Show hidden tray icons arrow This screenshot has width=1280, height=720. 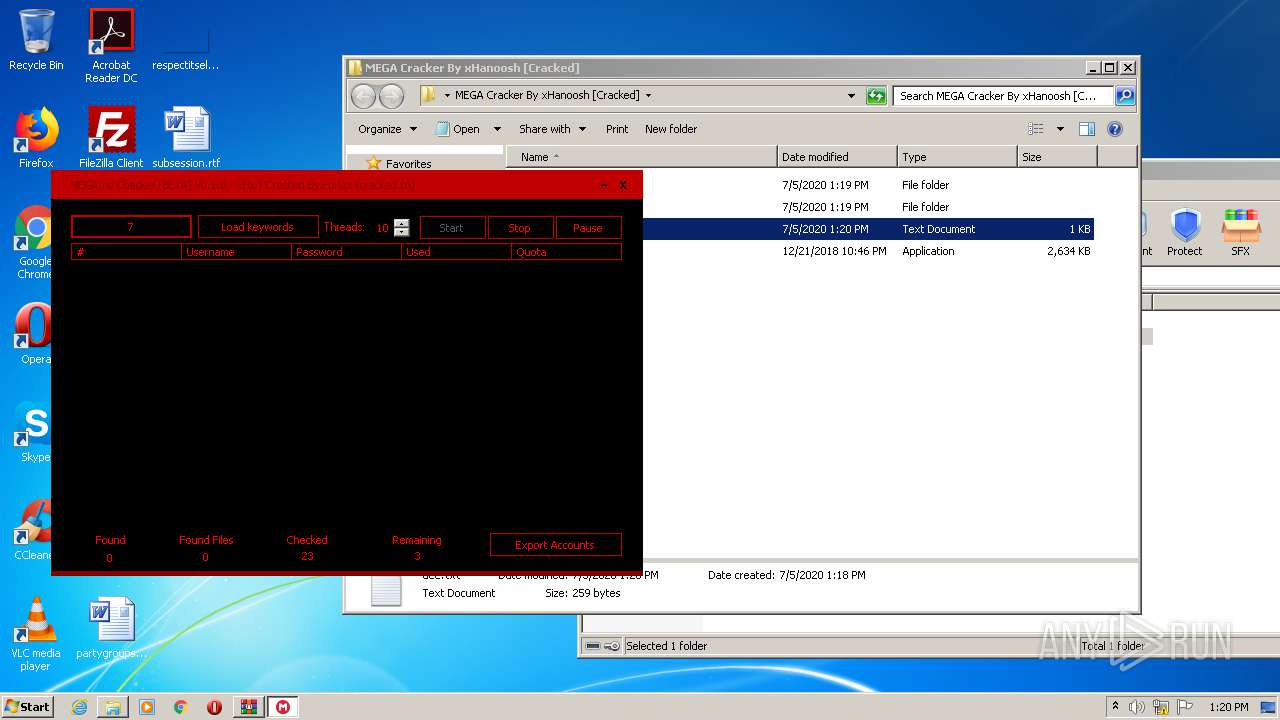(1115, 707)
